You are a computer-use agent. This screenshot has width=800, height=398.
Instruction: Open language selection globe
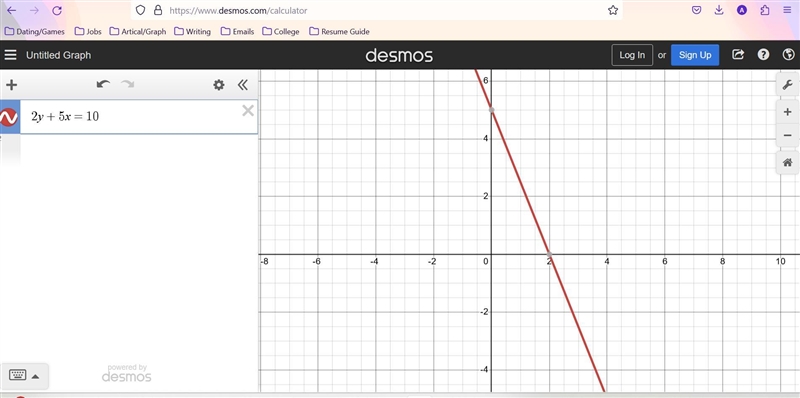(788, 55)
